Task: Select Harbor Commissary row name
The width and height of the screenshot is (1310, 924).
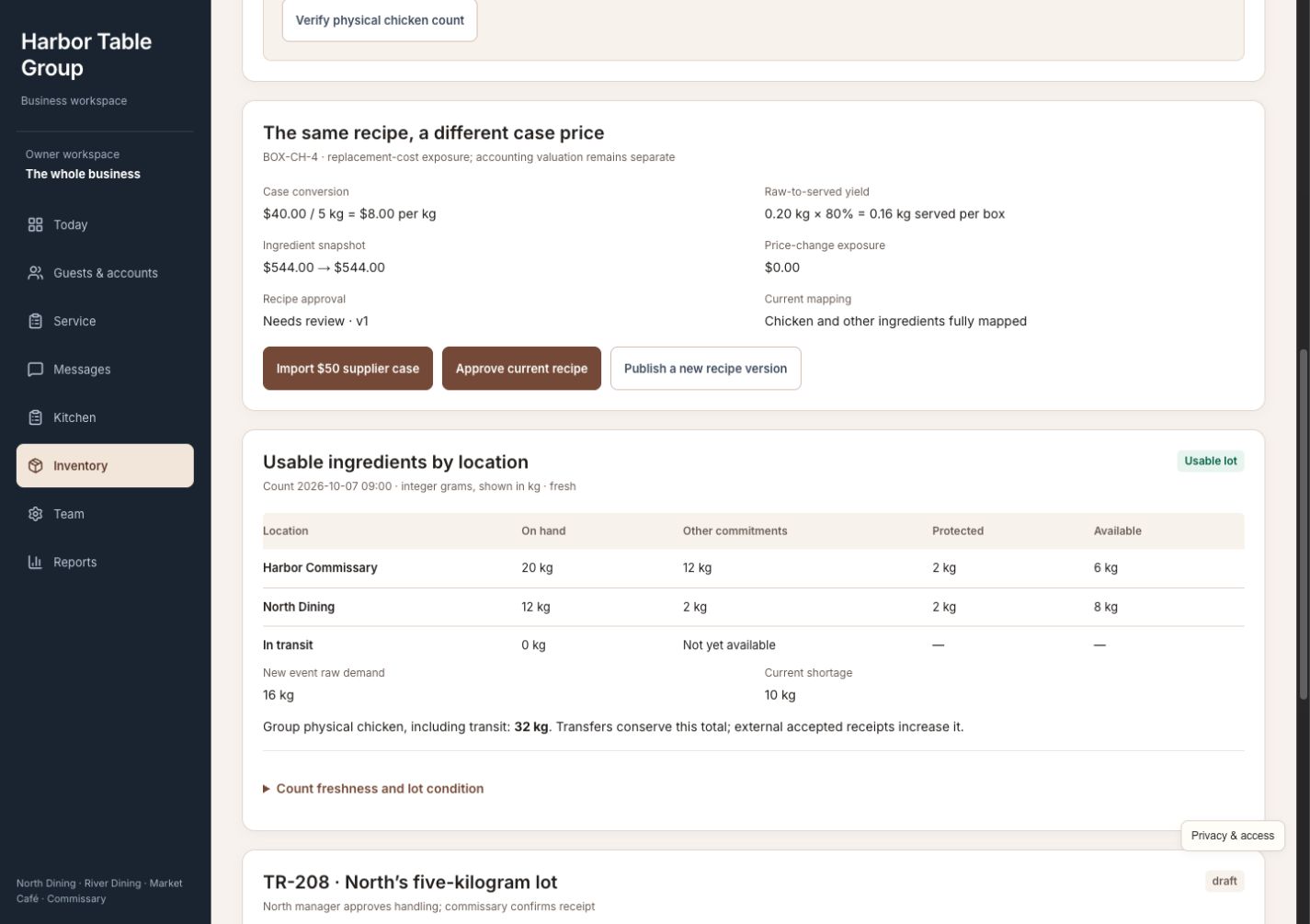Action: [320, 568]
